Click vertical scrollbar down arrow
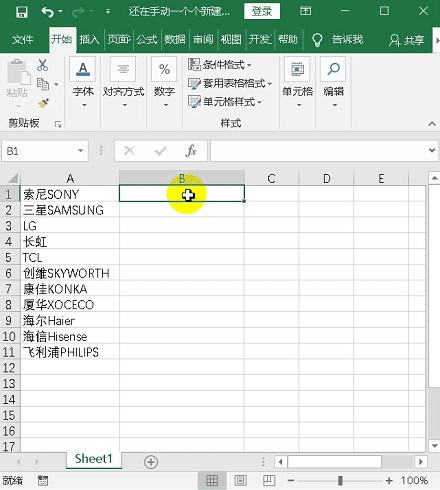The height and width of the screenshot is (490, 440). (x=434, y=446)
